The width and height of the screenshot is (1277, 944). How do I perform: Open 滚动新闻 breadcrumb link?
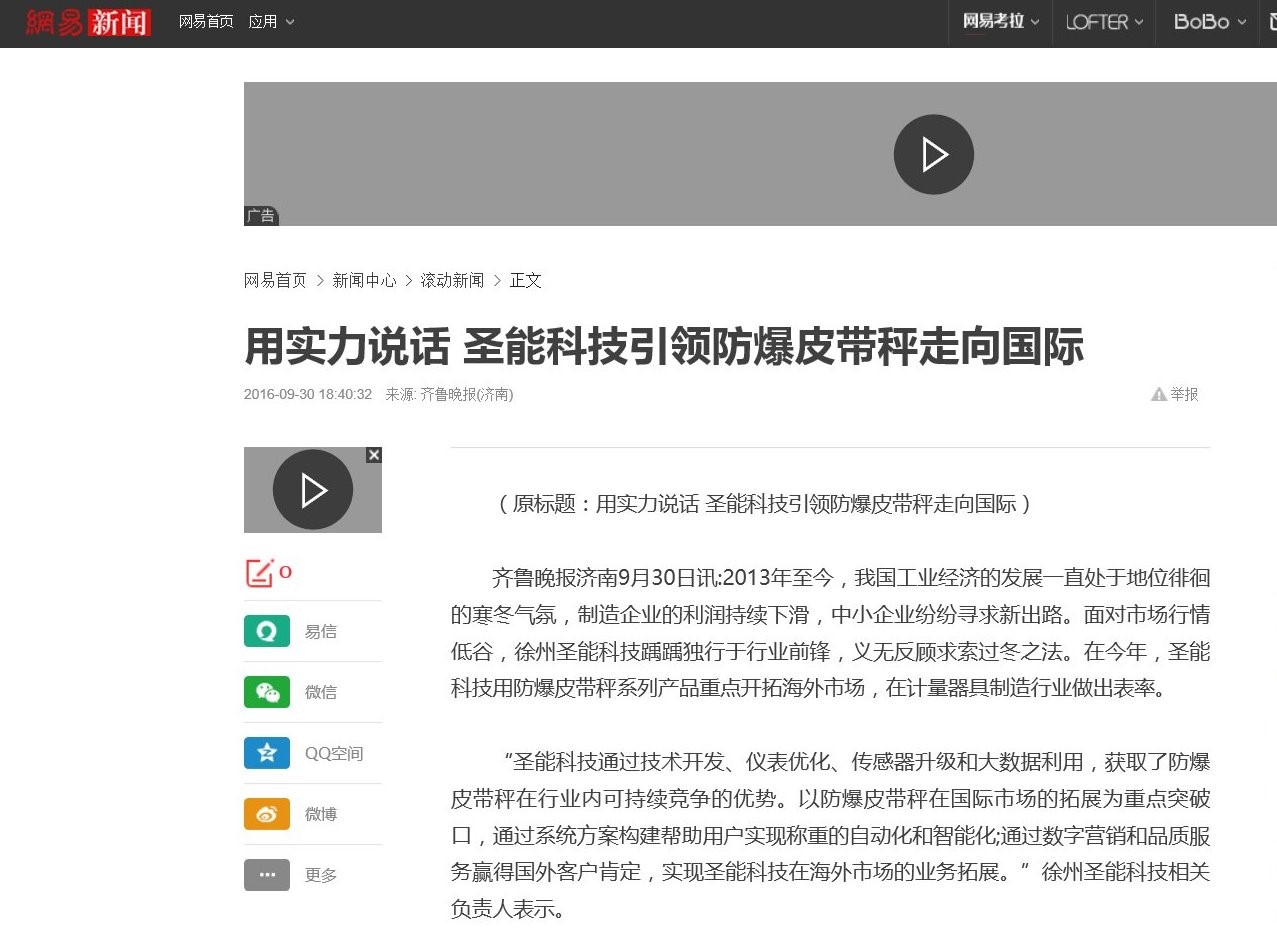coord(452,281)
